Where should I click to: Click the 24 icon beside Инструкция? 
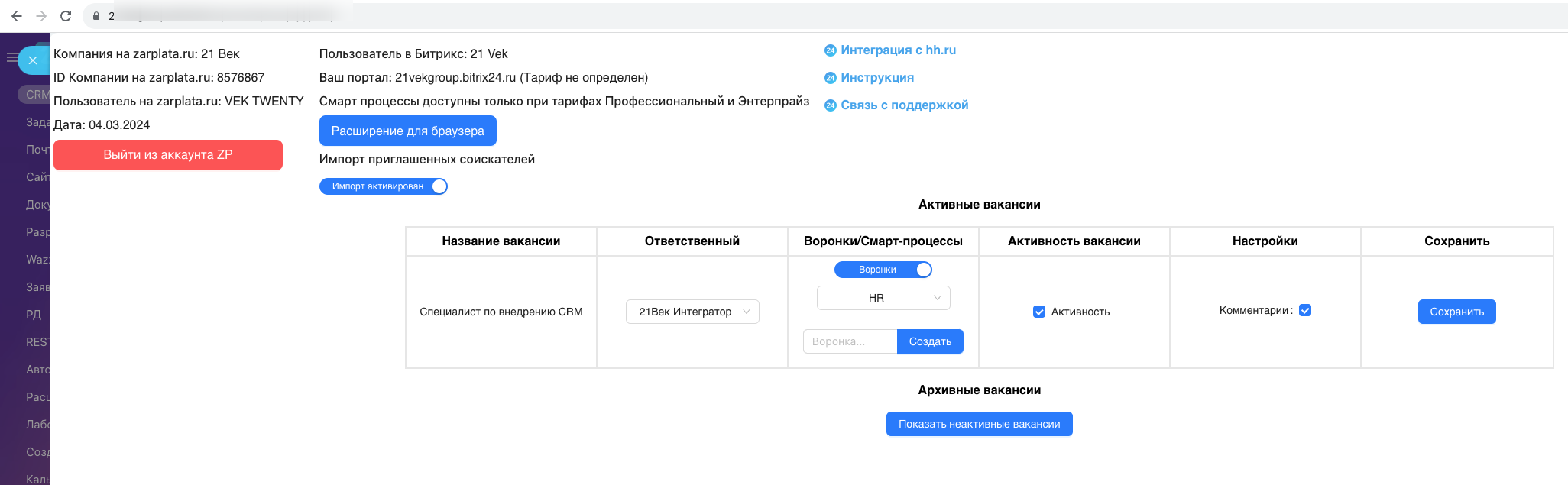[831, 78]
